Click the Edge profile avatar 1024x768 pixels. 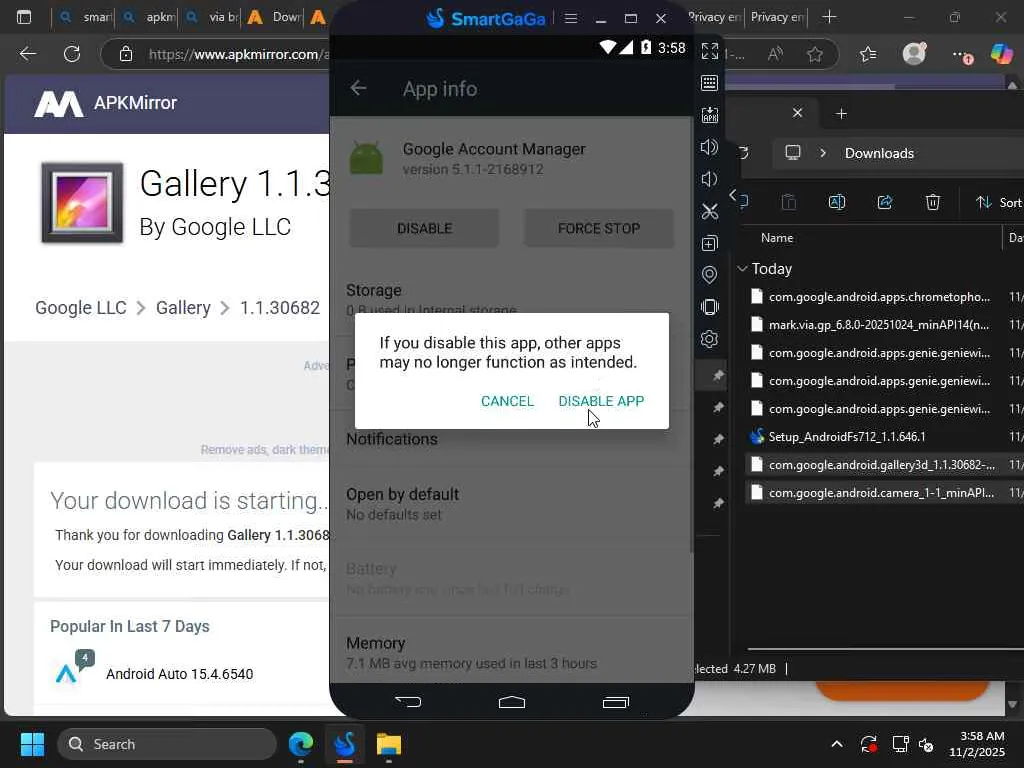point(914,54)
